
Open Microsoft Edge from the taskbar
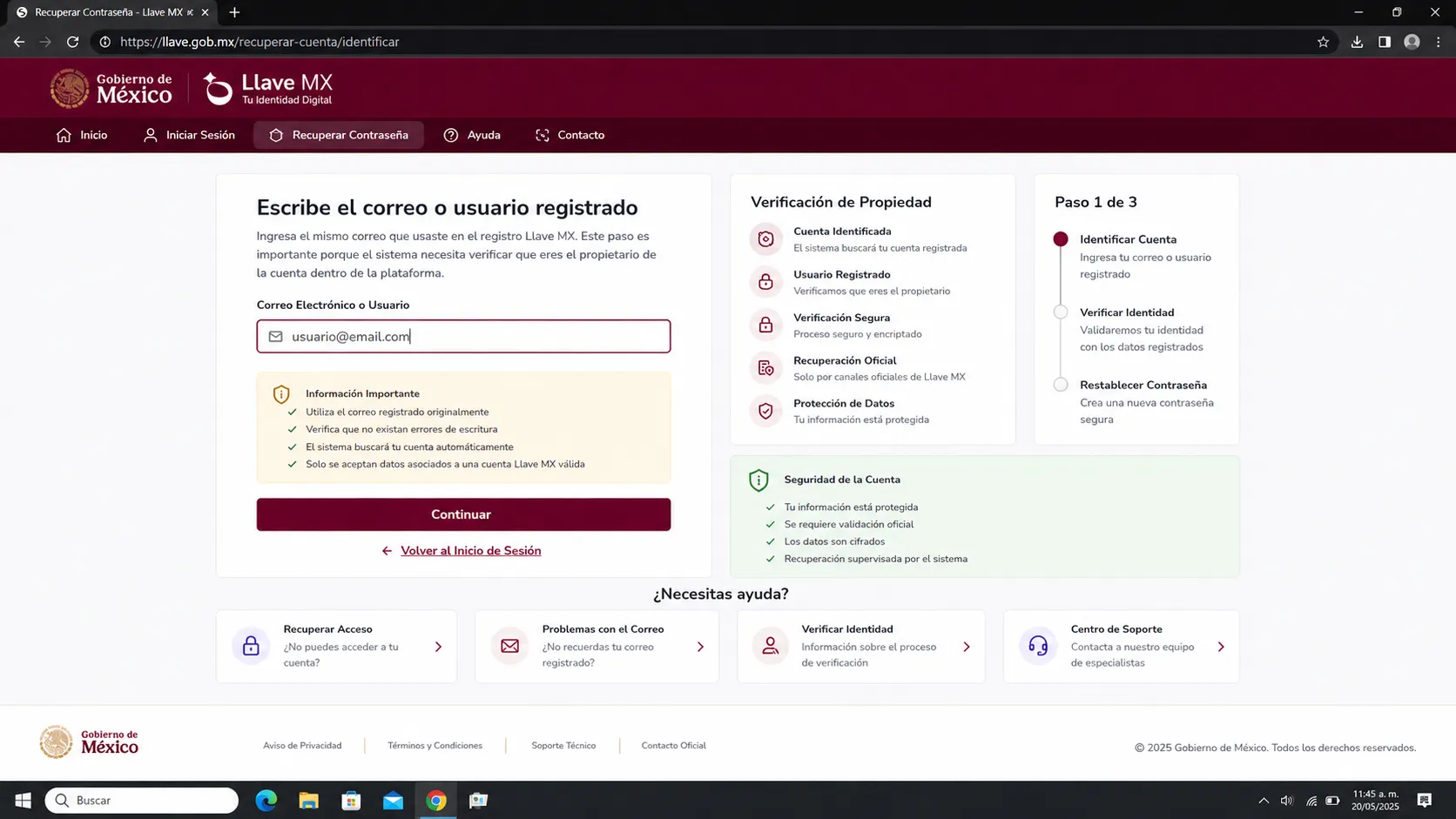pos(266,800)
